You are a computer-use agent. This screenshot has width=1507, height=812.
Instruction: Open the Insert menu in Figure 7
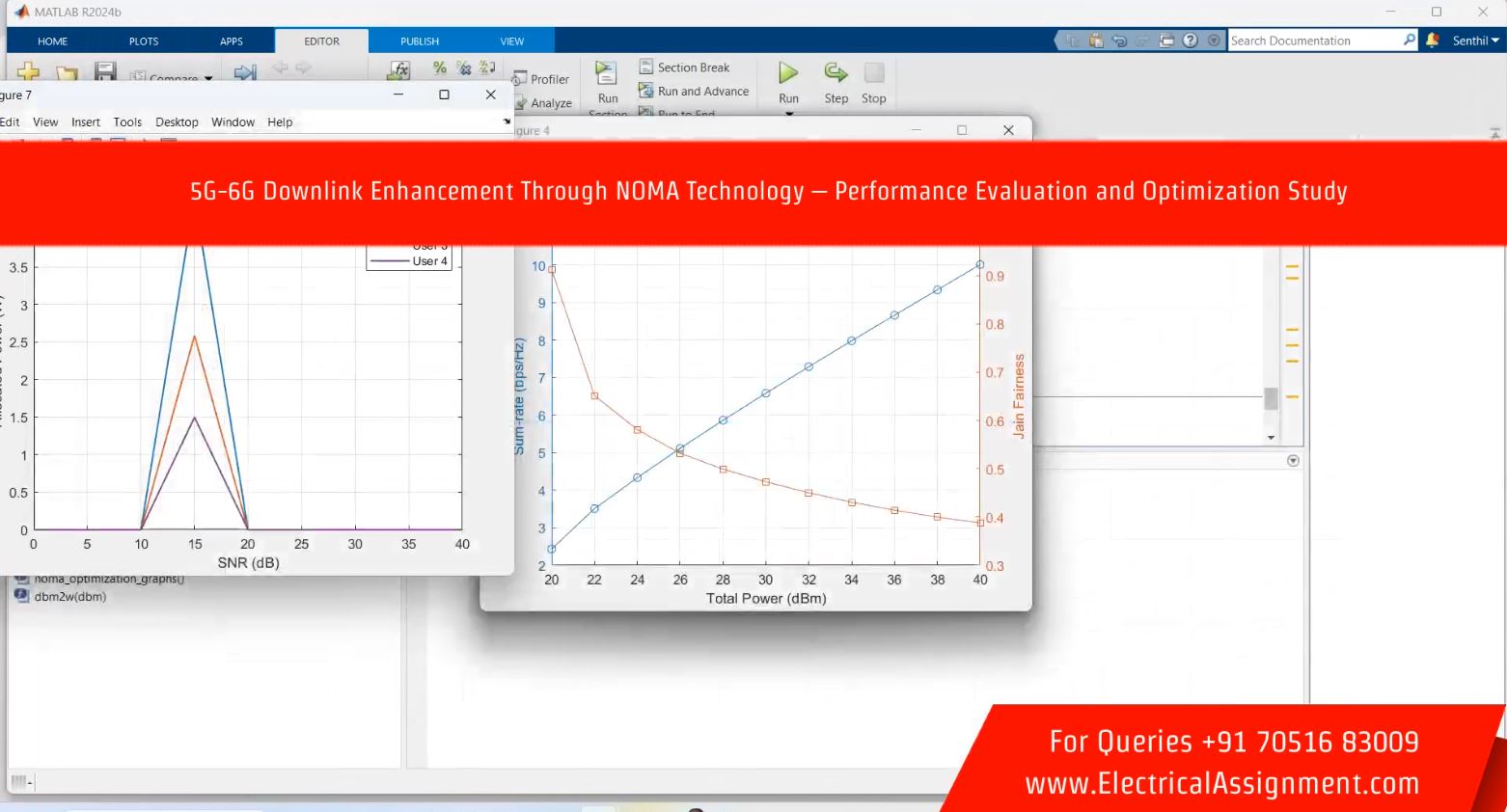pos(86,122)
